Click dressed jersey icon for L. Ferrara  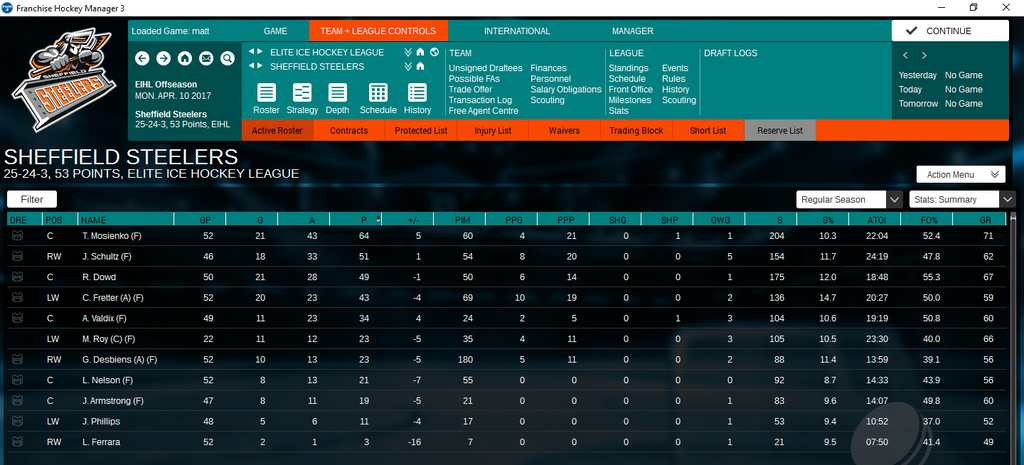point(18,442)
